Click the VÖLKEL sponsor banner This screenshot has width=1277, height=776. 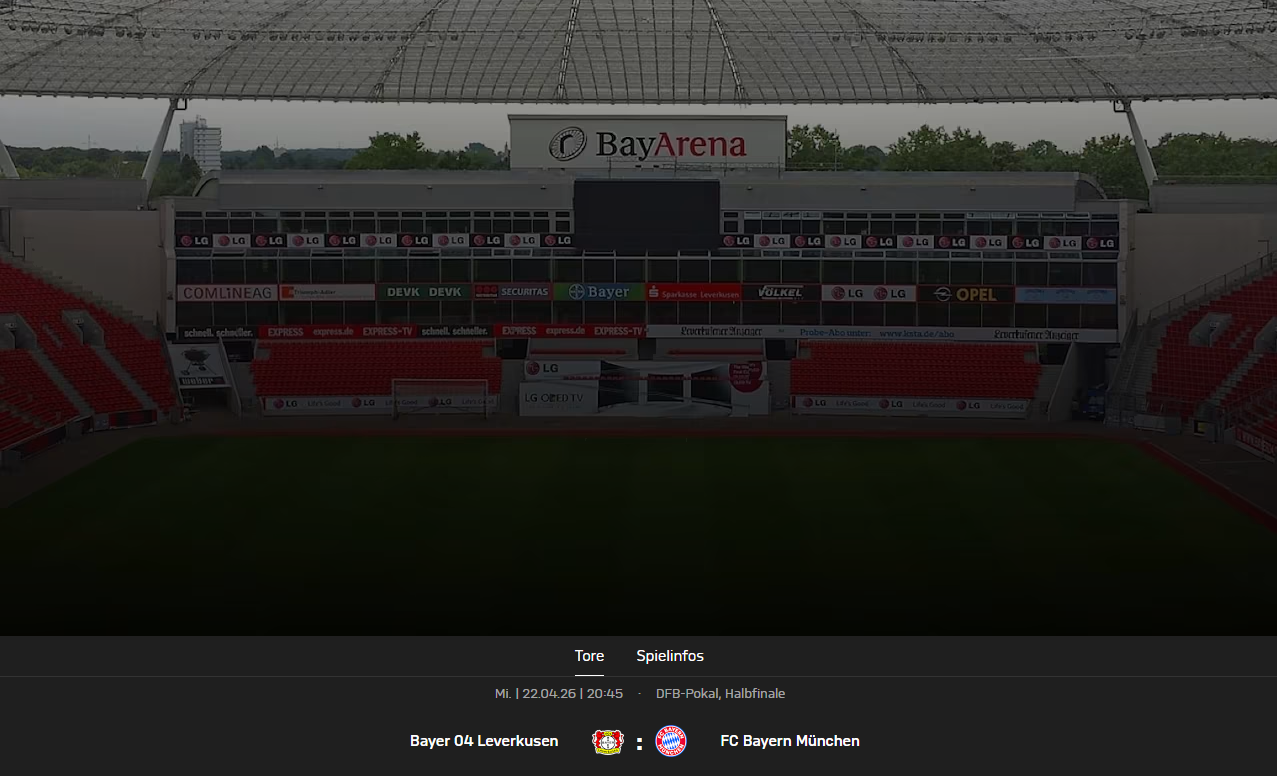click(x=781, y=293)
